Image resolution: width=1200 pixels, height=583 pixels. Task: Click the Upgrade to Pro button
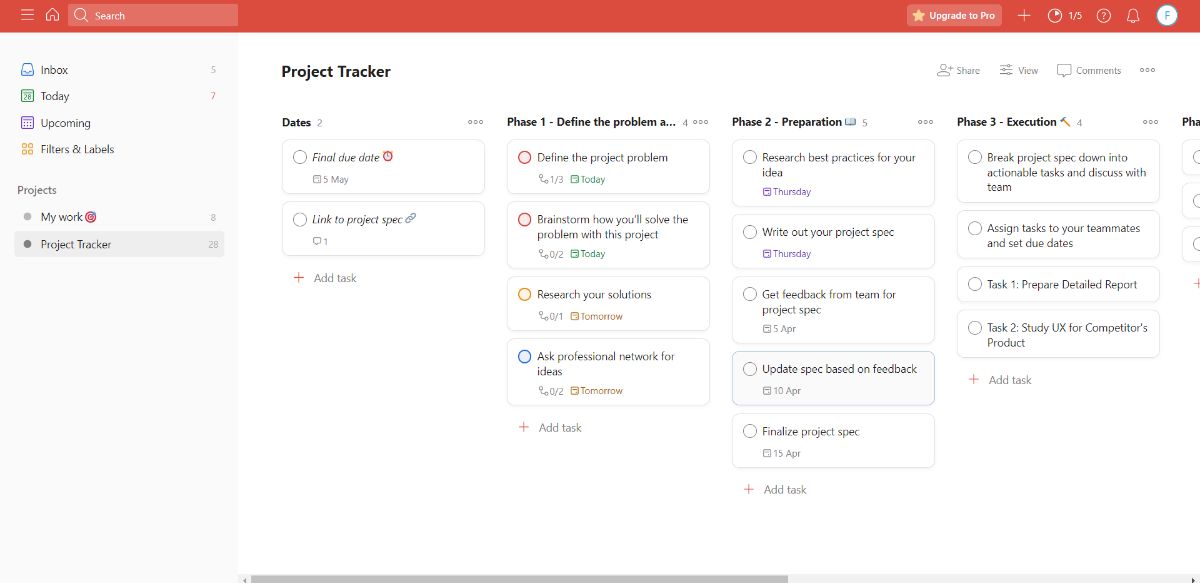[x=954, y=15]
